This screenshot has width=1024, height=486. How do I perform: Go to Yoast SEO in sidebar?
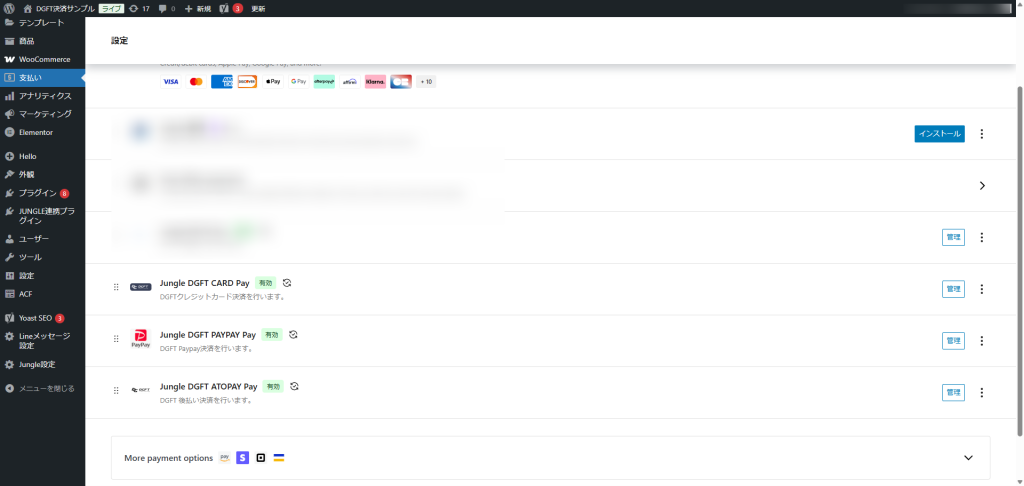click(35, 318)
